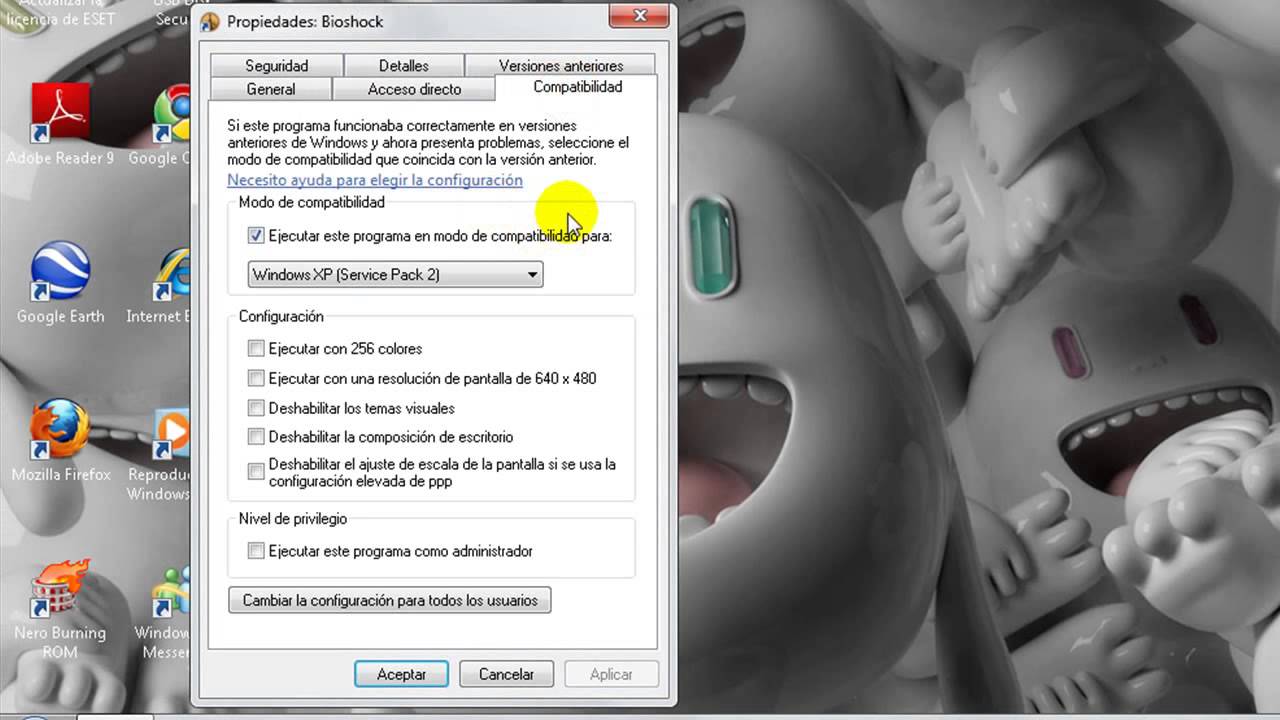Click the Bioshock icon in title bar
The image size is (1280, 720).
(x=210, y=21)
